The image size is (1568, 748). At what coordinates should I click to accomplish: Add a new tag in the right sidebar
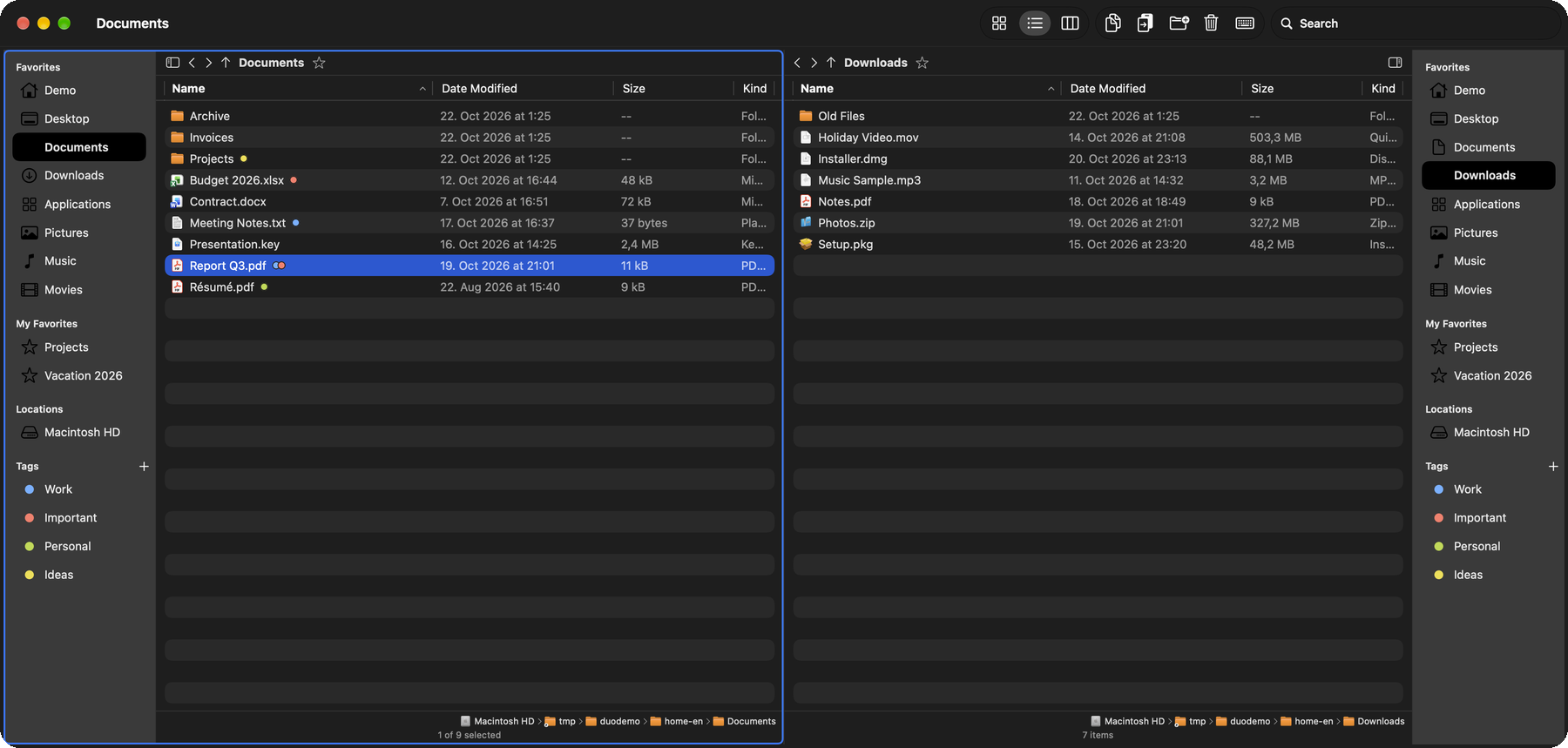[x=1553, y=467]
